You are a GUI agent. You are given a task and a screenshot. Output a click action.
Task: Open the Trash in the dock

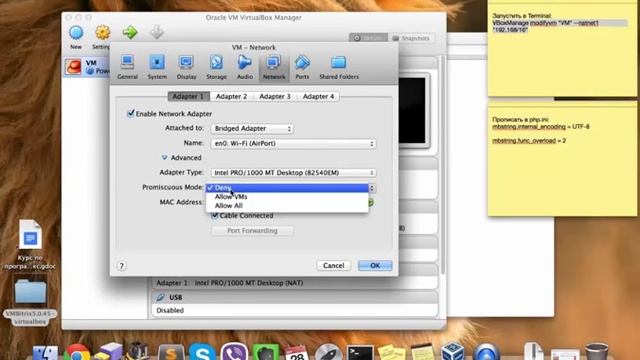(596, 352)
